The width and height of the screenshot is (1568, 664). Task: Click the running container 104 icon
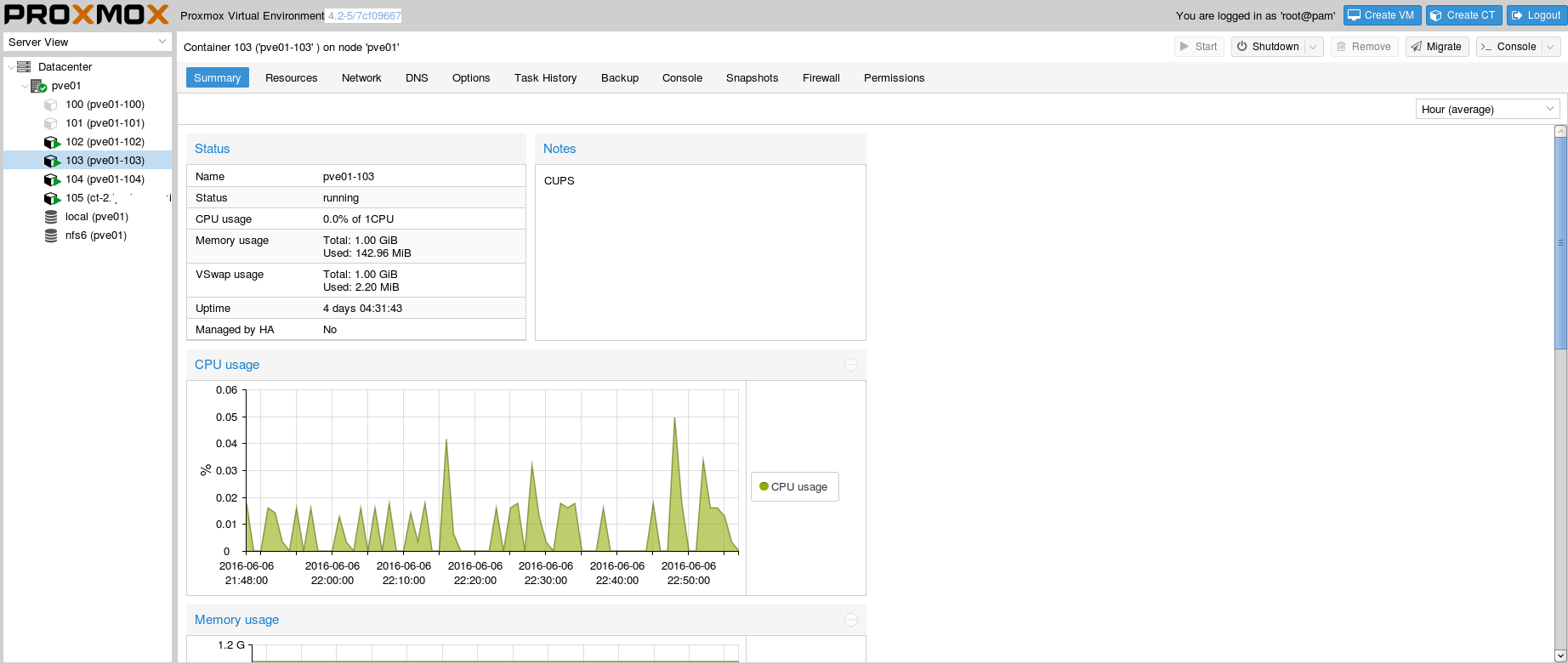(52, 179)
